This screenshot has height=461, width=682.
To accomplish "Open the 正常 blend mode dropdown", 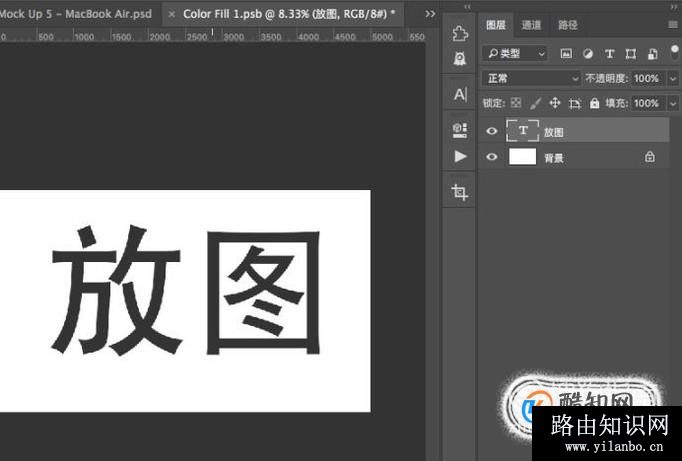I will click(531, 78).
